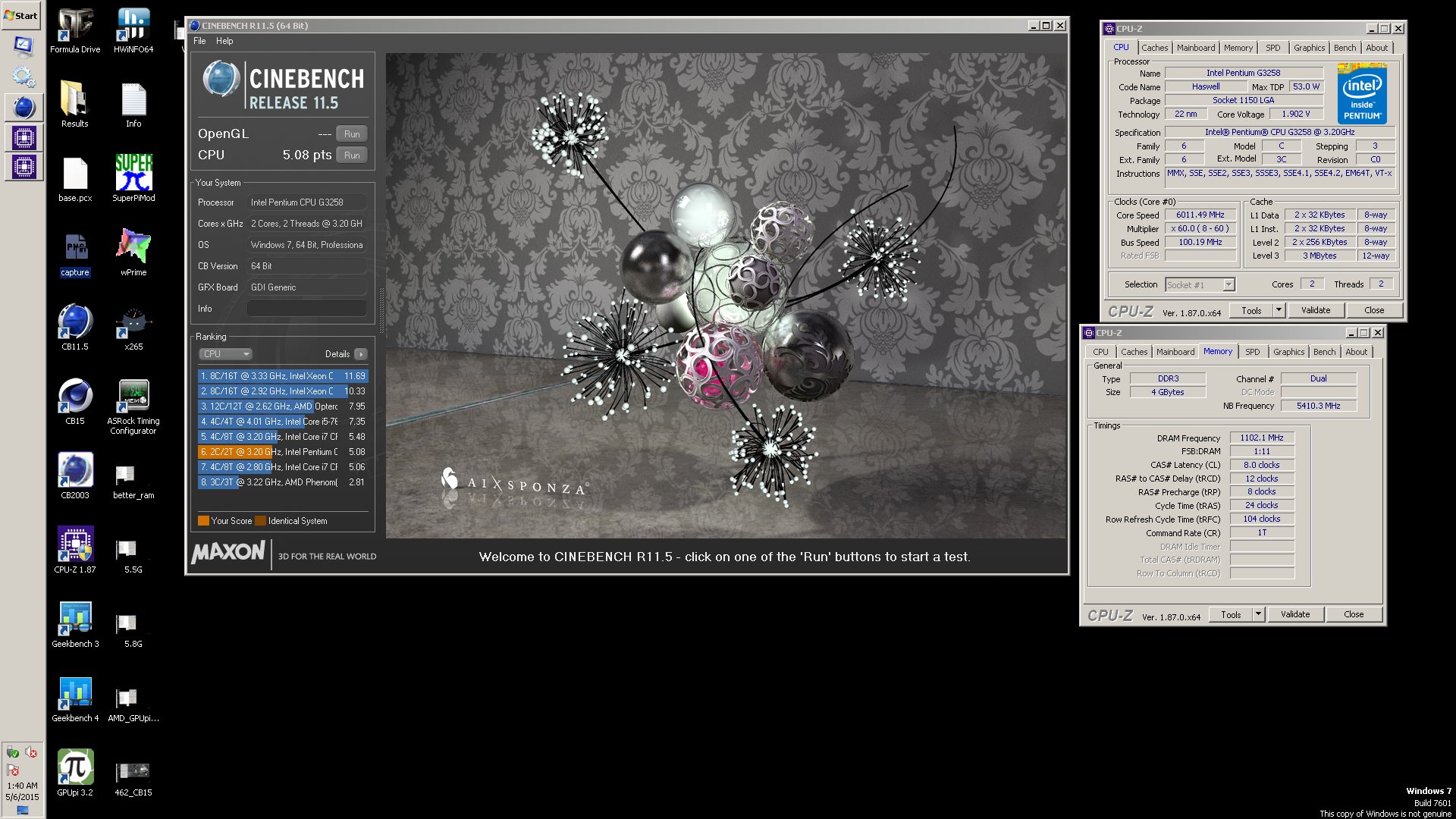Open the Help menu in Cinebench
Screen dimensions: 1456x819
(224, 41)
